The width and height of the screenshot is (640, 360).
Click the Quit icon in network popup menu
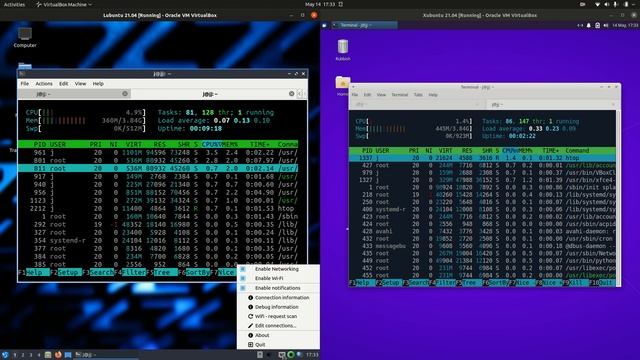click(x=251, y=344)
